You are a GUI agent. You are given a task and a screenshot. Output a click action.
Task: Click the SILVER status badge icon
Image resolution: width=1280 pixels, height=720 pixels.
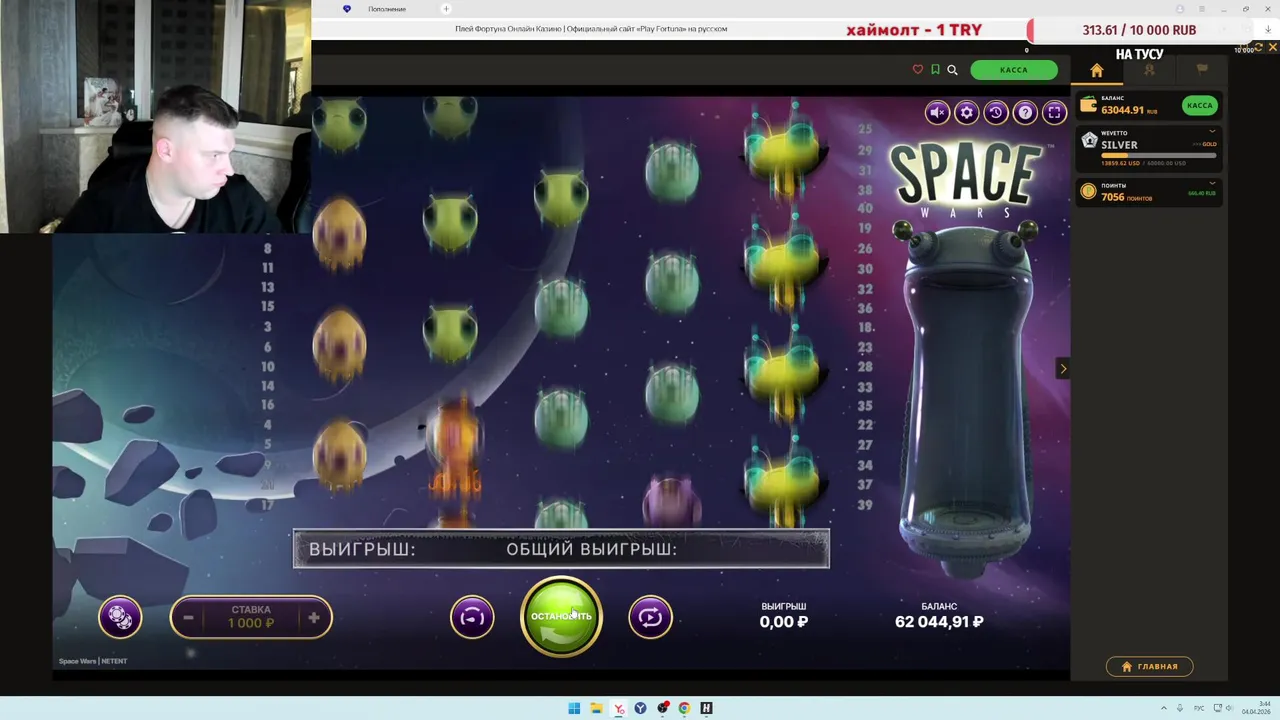tap(1089, 141)
